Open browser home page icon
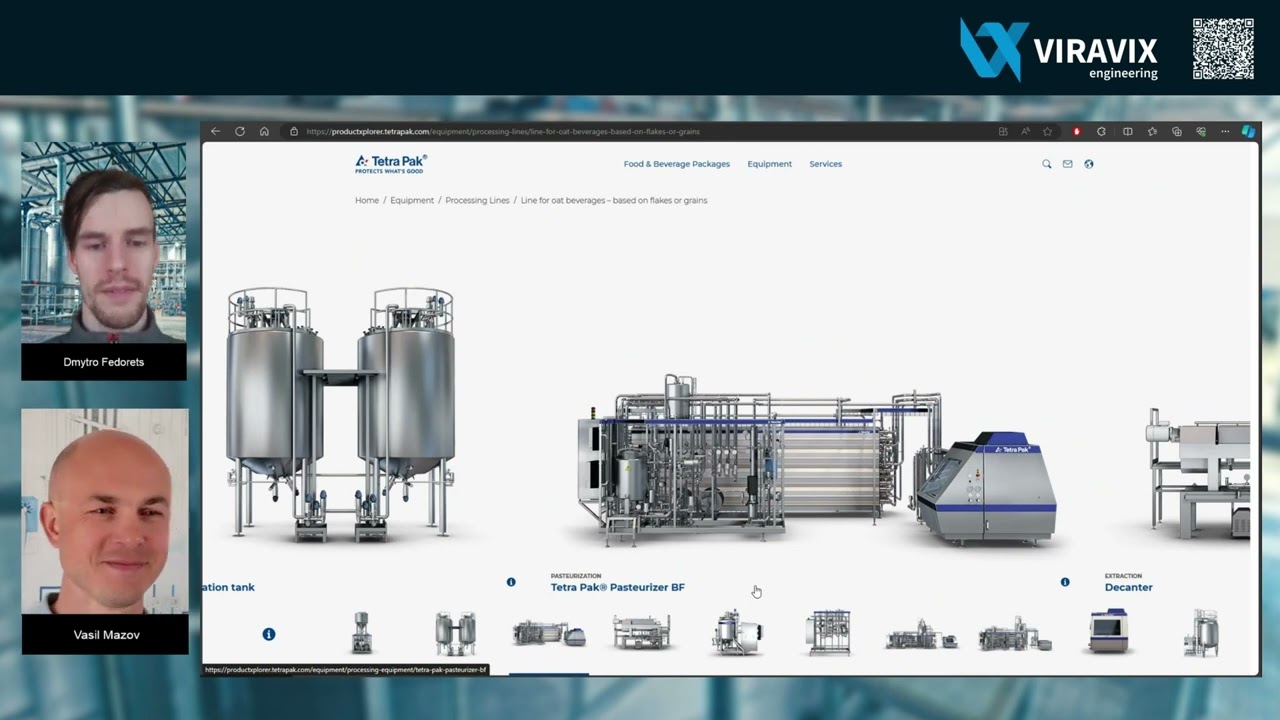The image size is (1280, 720). tap(264, 131)
